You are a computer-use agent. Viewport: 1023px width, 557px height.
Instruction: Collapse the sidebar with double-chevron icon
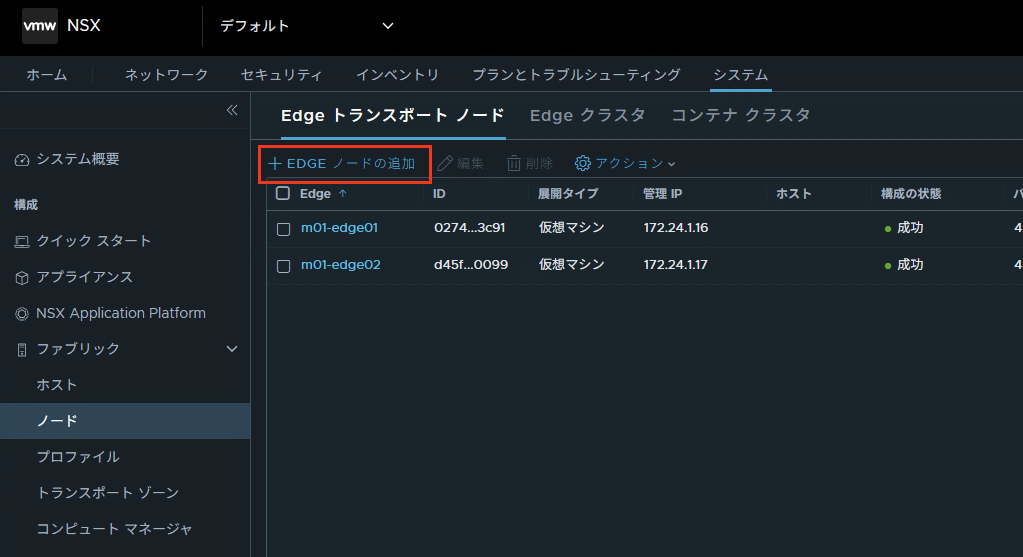click(232, 110)
